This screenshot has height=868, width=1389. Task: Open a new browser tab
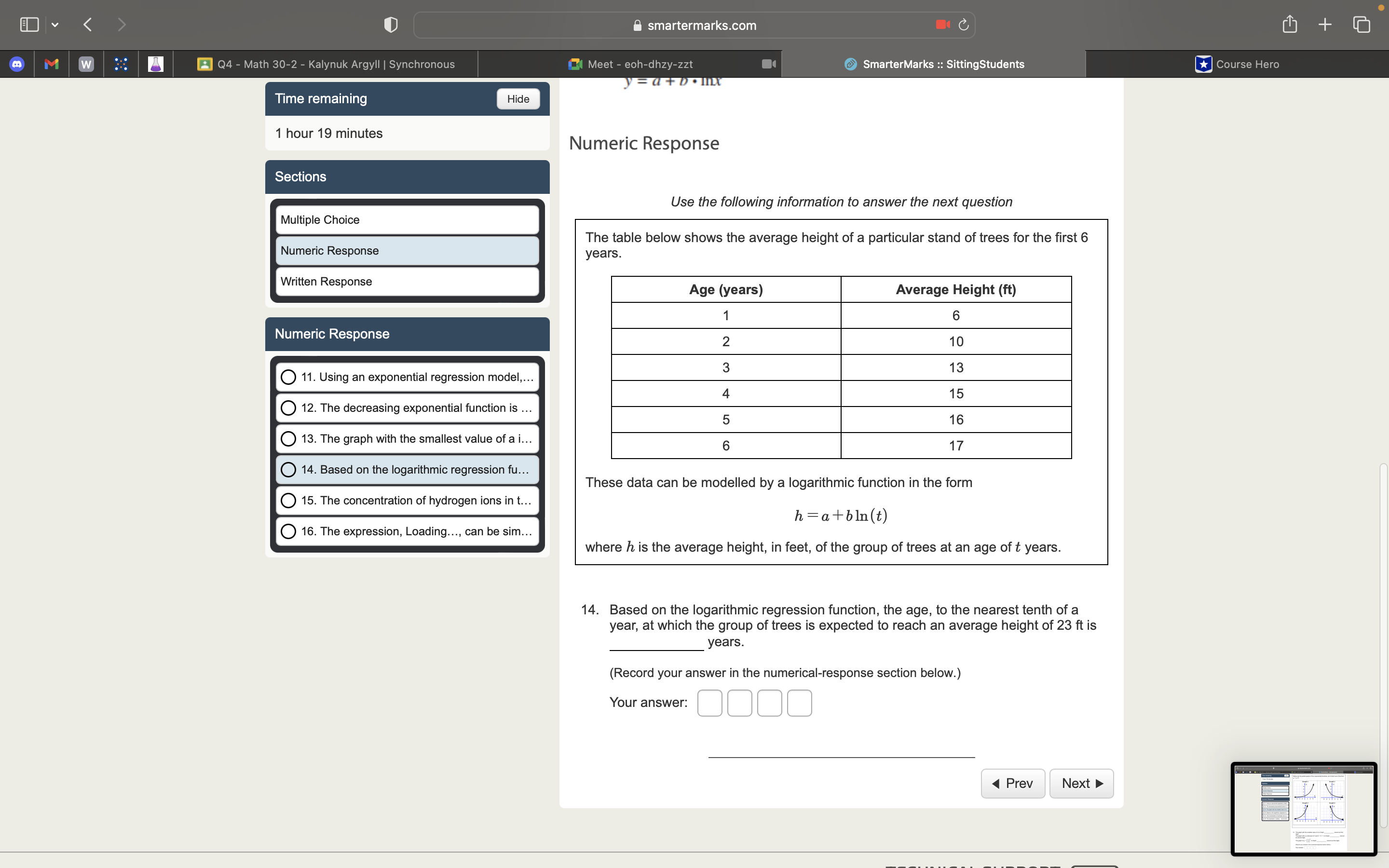(1325, 24)
